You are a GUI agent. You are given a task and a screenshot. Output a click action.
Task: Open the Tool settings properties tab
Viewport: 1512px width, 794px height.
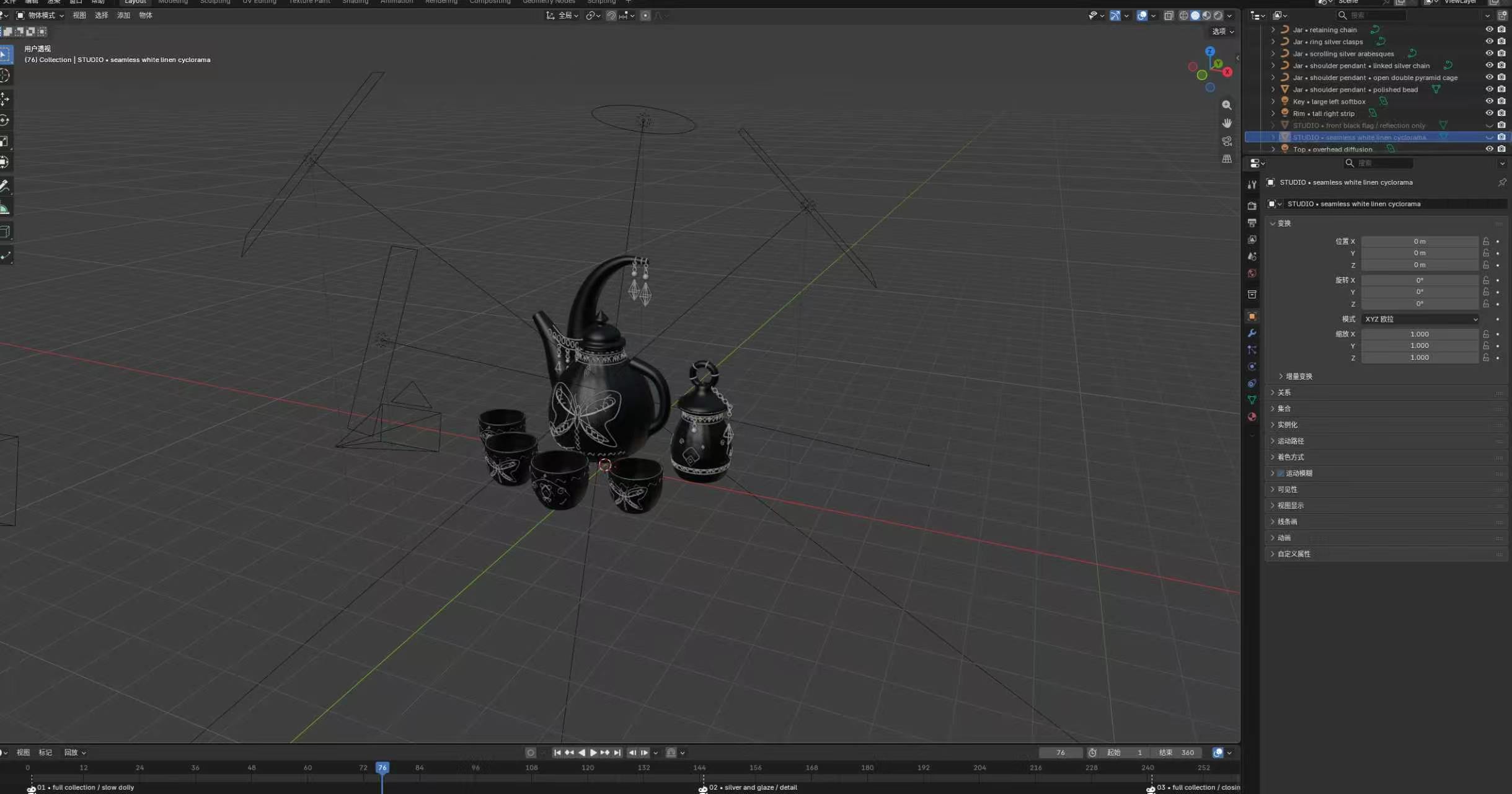click(x=1252, y=185)
